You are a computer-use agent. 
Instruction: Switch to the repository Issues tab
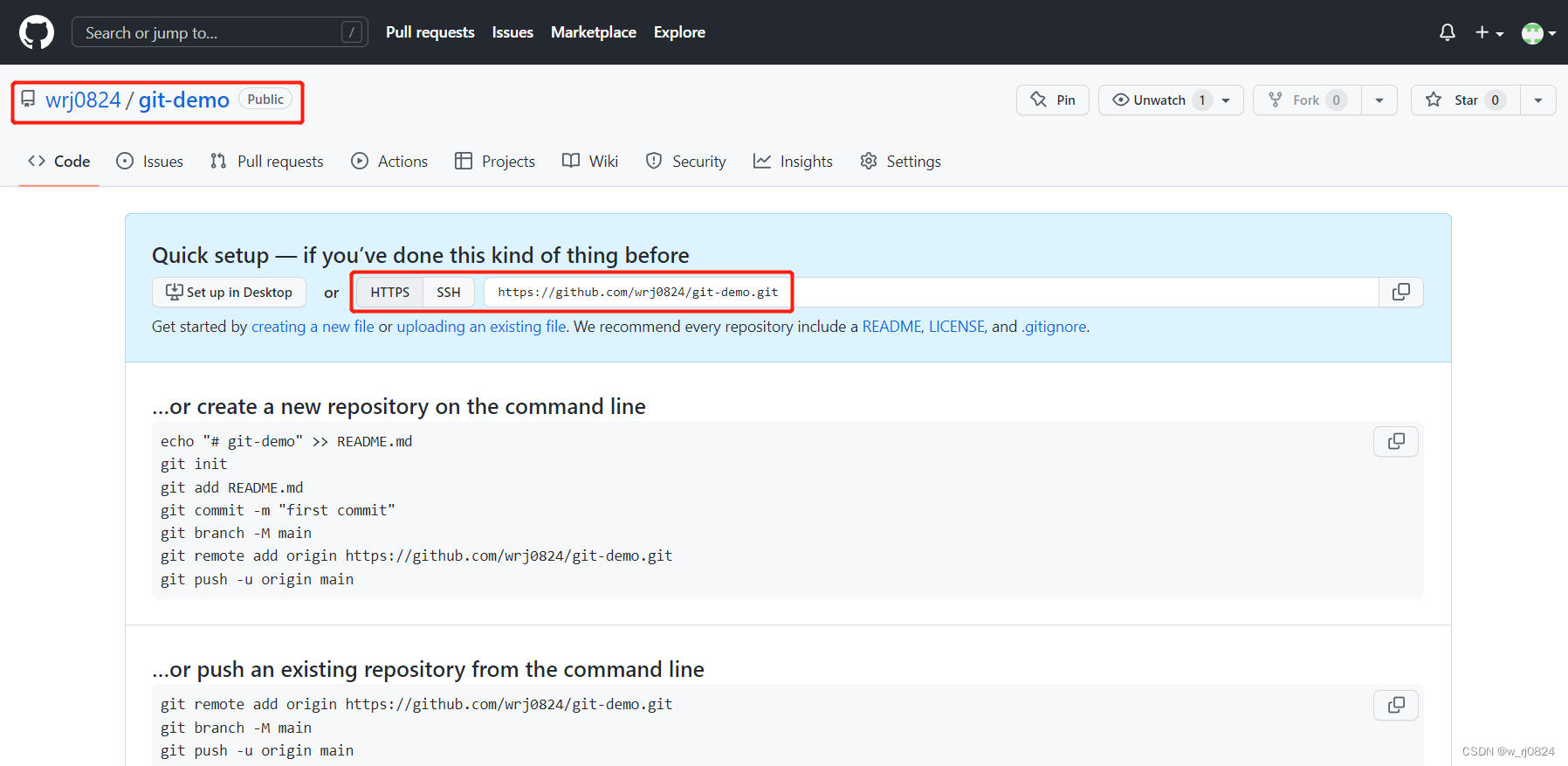click(150, 162)
